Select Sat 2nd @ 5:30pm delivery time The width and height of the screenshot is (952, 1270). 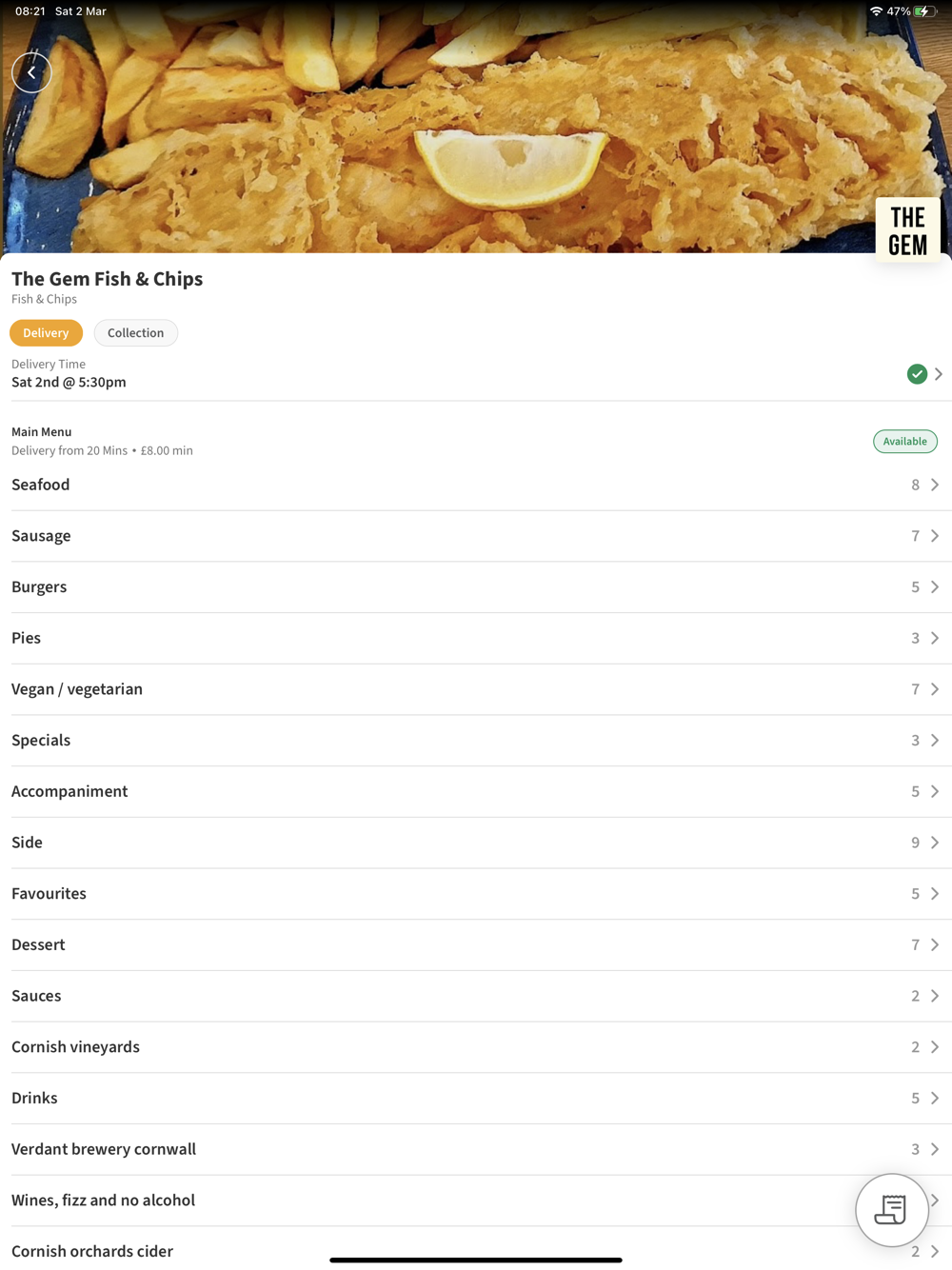point(69,383)
